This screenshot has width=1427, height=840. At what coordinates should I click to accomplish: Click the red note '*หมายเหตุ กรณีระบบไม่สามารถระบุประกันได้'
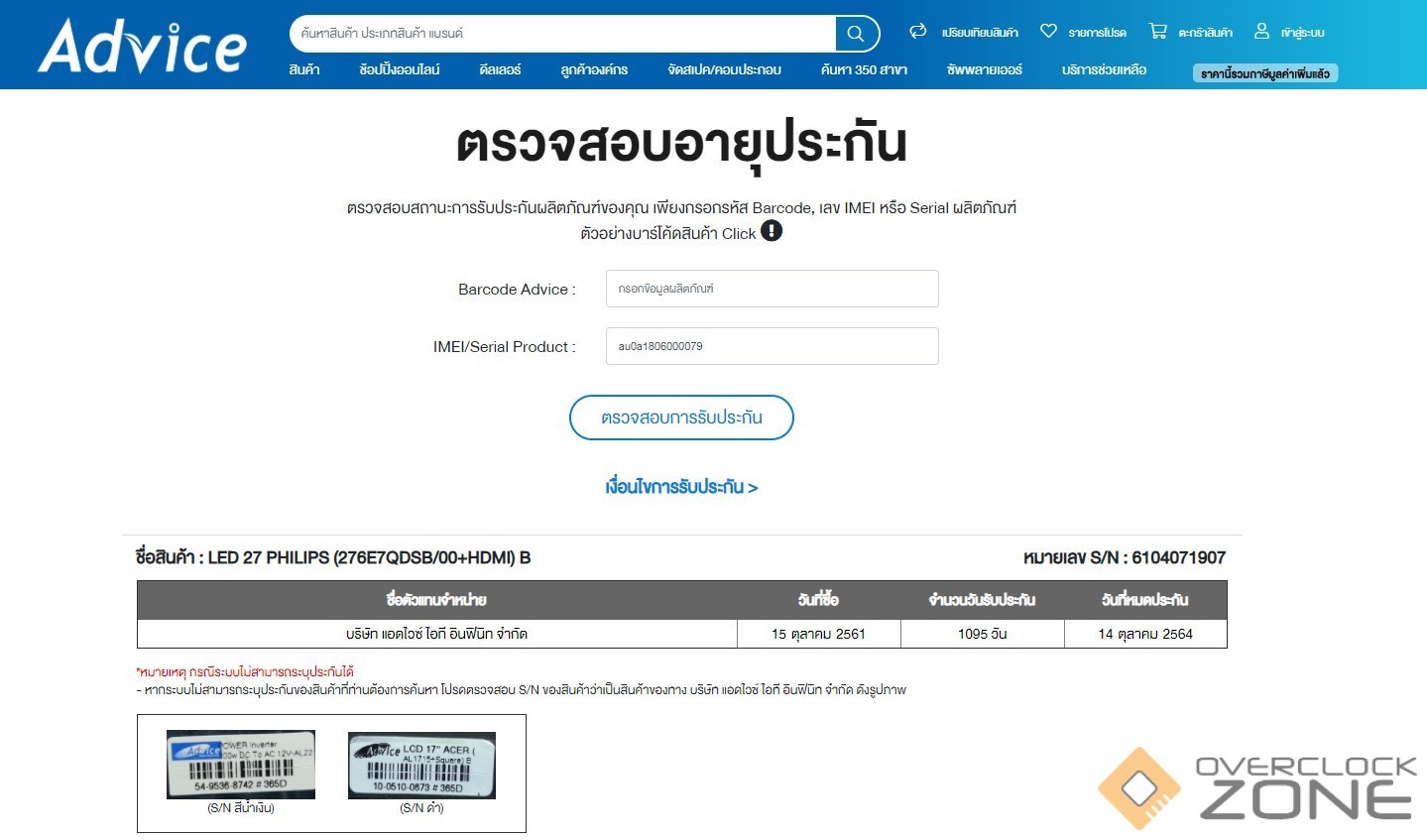coord(245,671)
